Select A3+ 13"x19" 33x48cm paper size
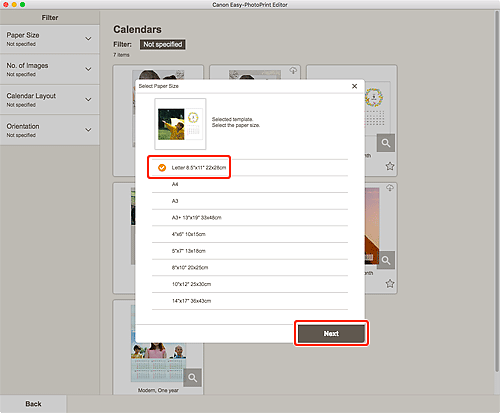Viewport: 500px width, 413px height. (250, 218)
